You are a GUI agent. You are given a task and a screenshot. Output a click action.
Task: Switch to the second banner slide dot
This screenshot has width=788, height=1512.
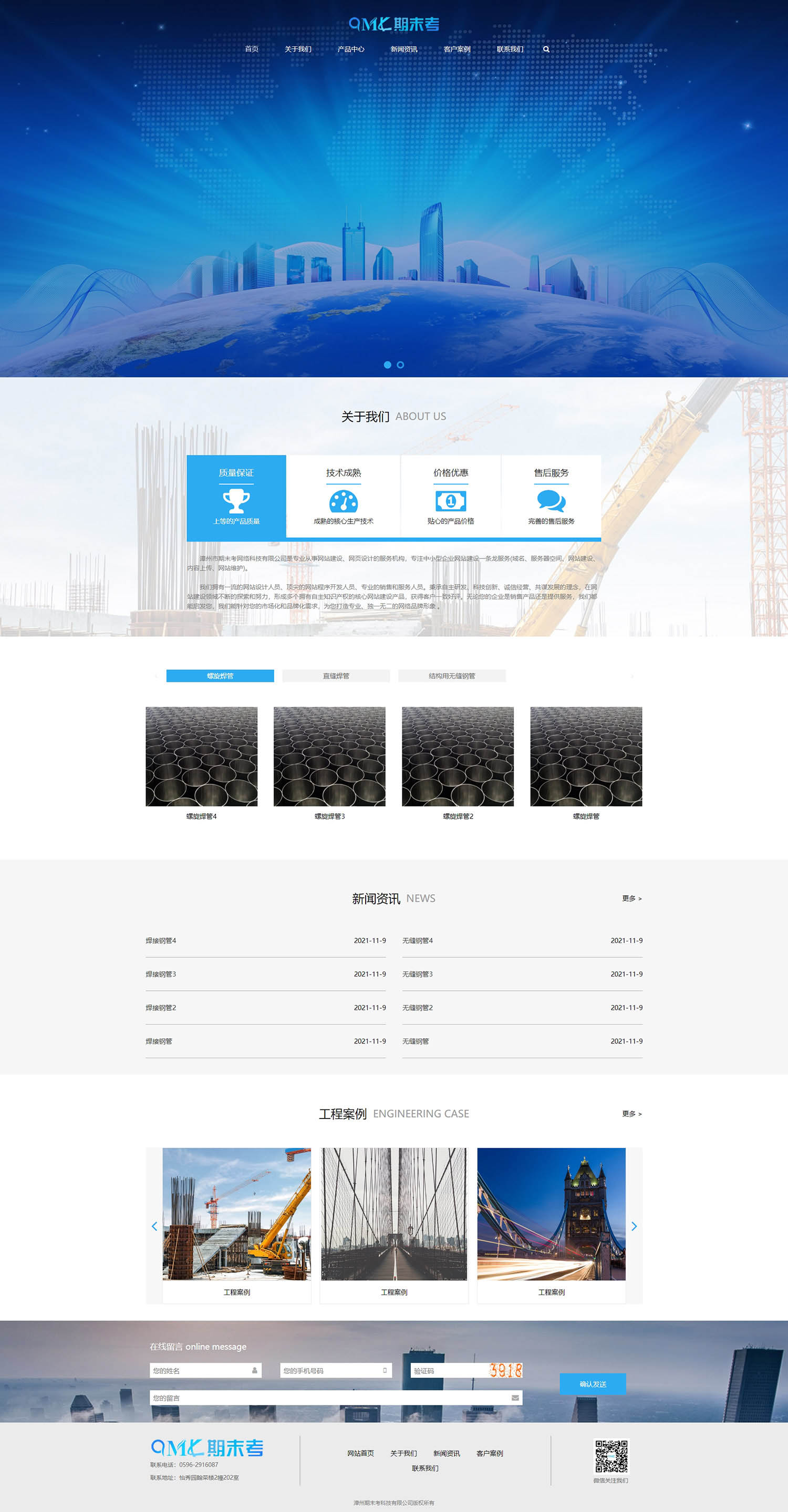(x=400, y=365)
